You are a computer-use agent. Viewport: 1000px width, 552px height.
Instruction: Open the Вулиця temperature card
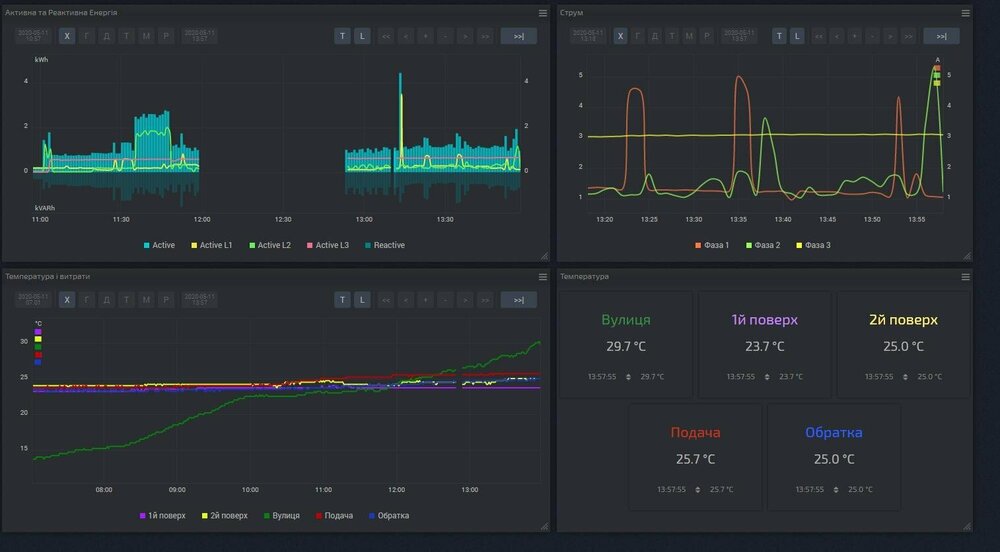click(x=626, y=345)
